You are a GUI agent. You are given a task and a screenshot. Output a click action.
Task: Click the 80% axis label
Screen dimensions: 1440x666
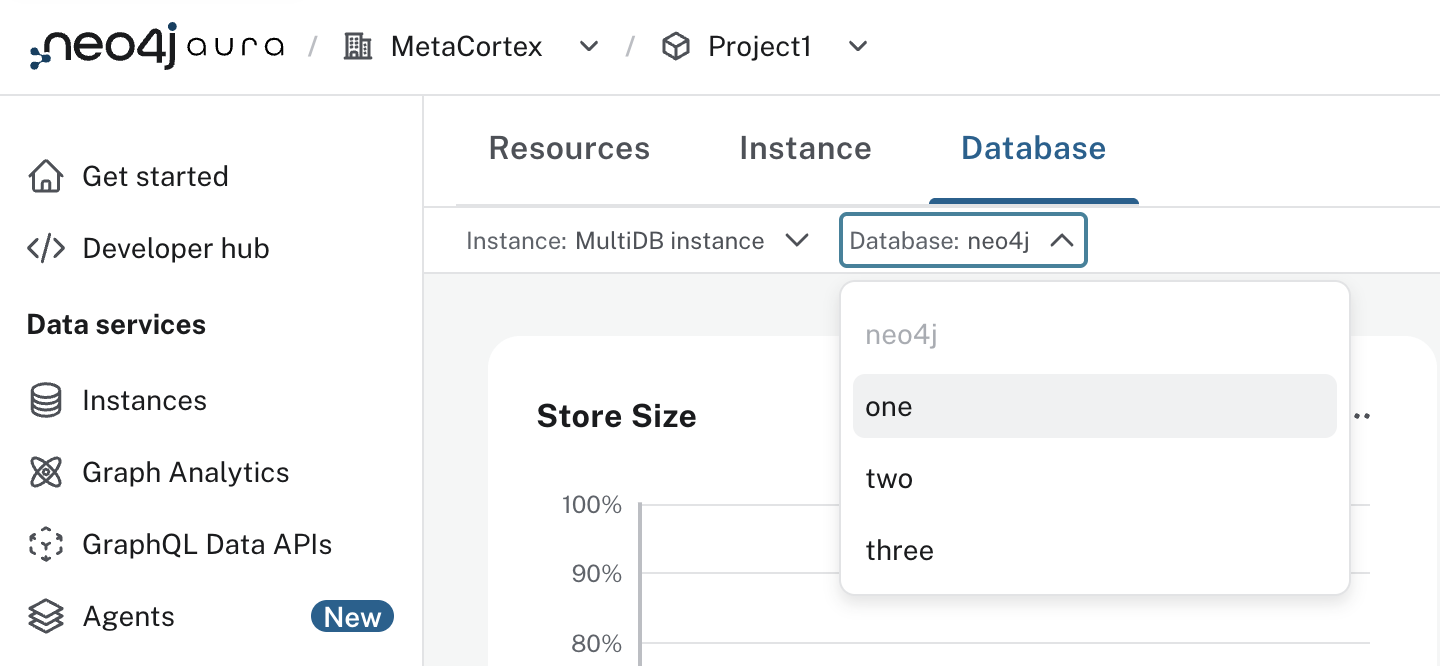pyautogui.click(x=596, y=643)
